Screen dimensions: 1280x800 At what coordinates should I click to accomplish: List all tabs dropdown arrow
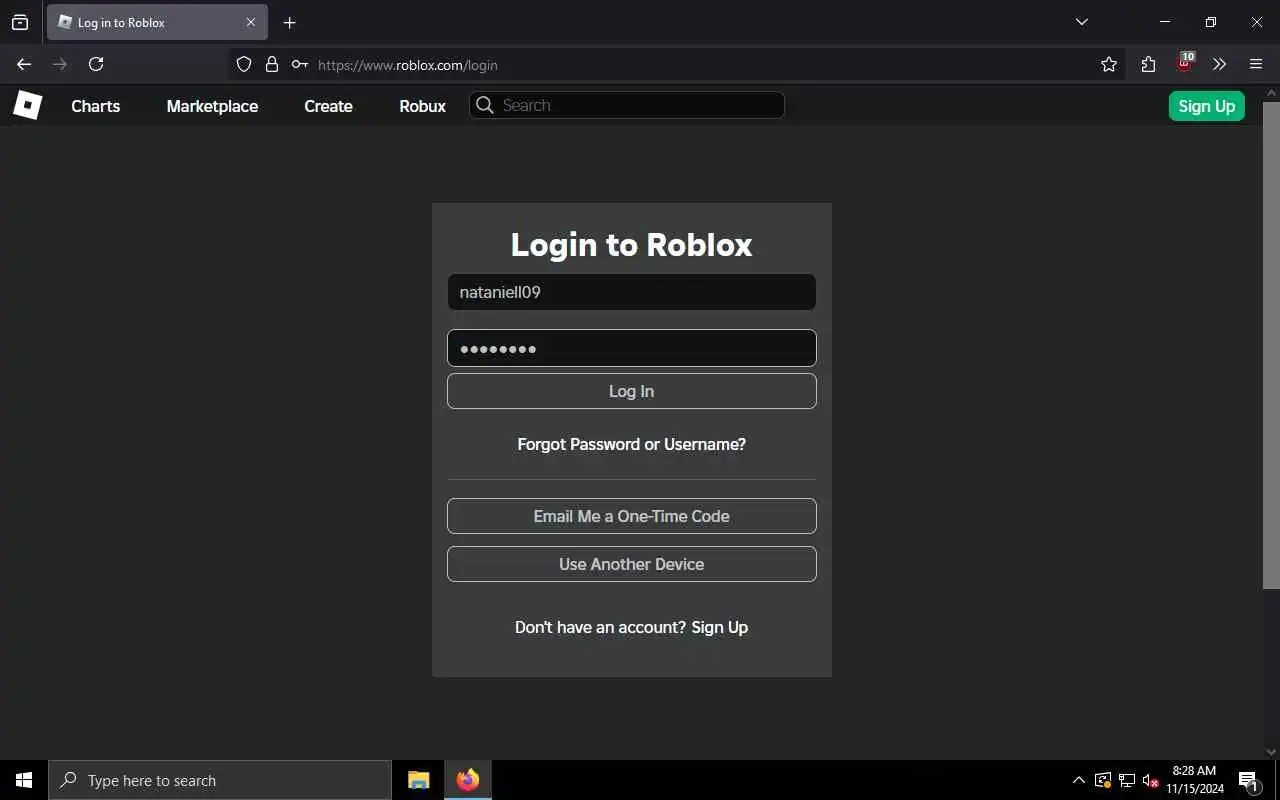(x=1081, y=22)
